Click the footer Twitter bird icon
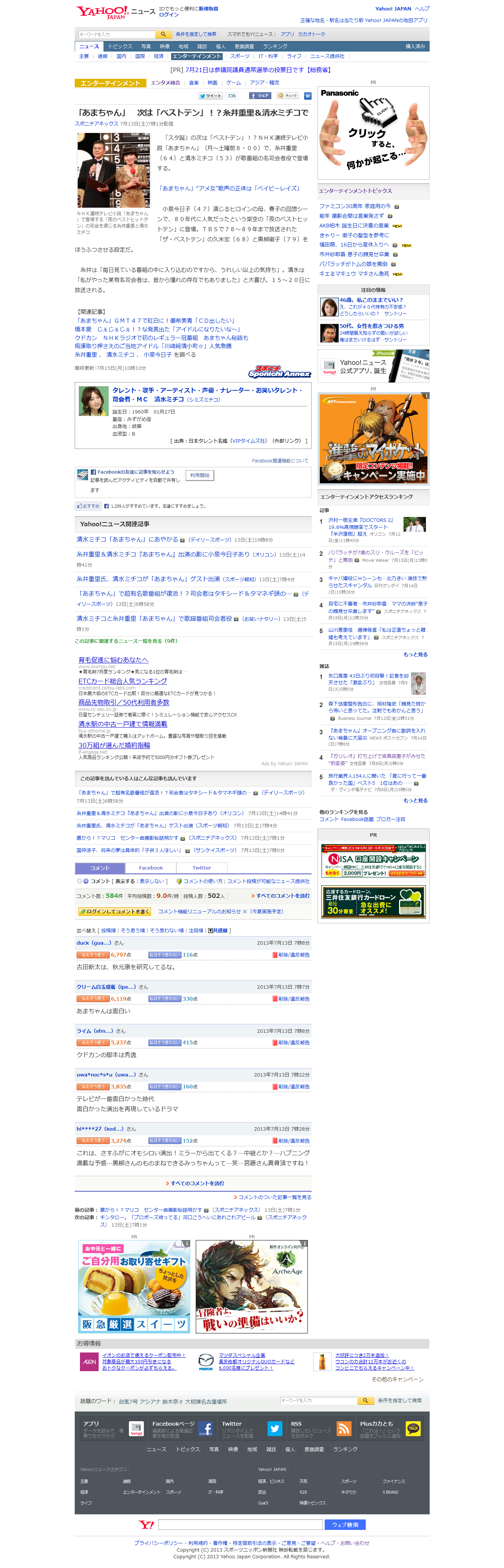Screen dimensions: 504x1568 (x=275, y=1428)
